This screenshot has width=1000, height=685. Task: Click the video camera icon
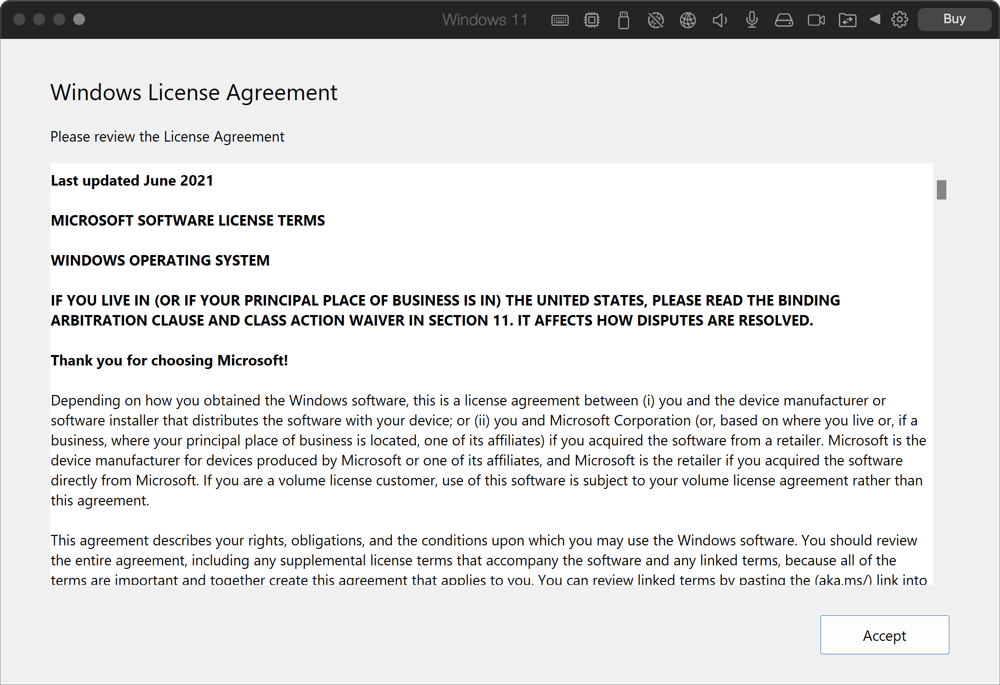[x=816, y=20]
